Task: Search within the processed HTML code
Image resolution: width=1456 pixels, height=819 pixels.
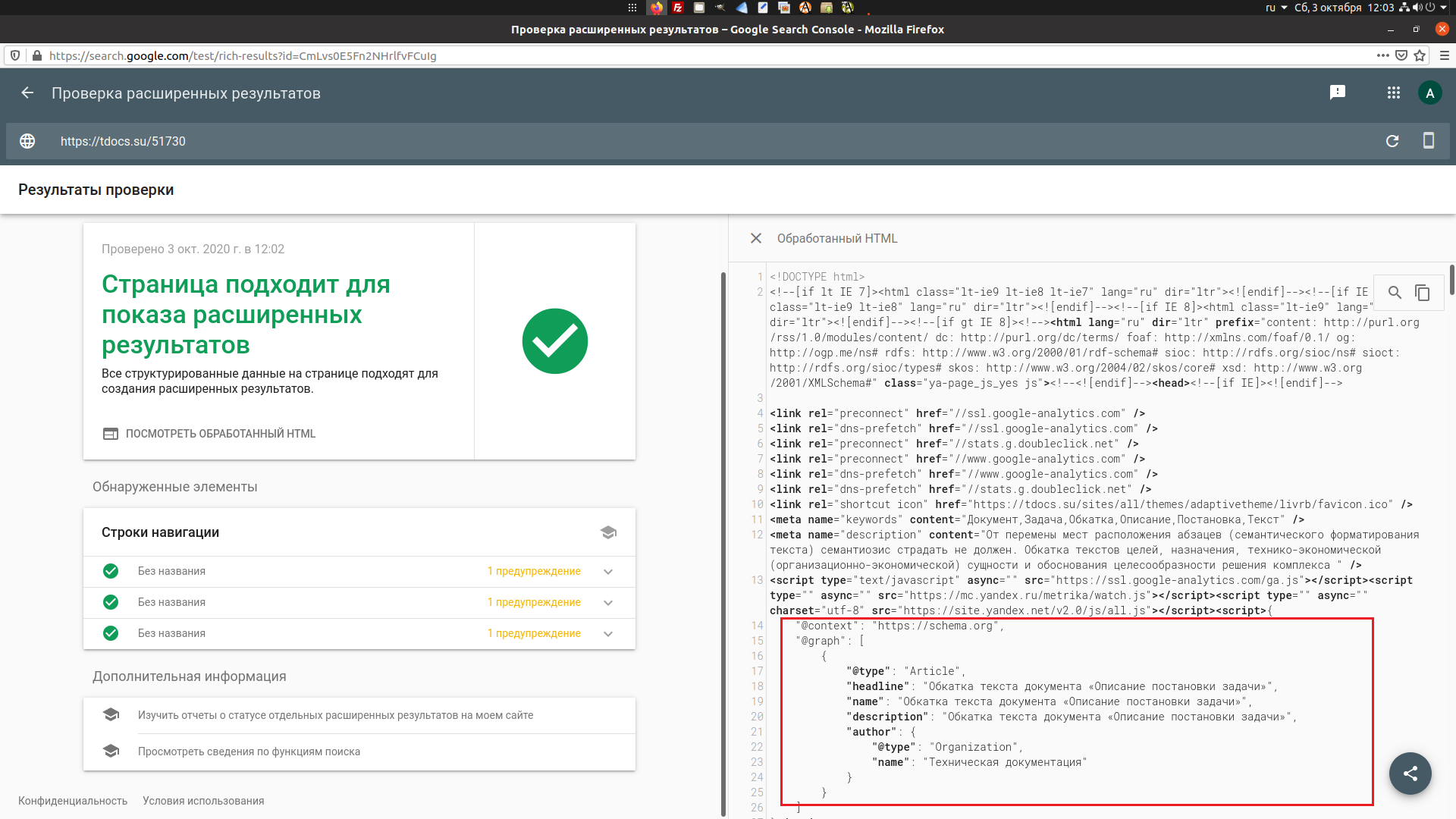Action: 1395,293
